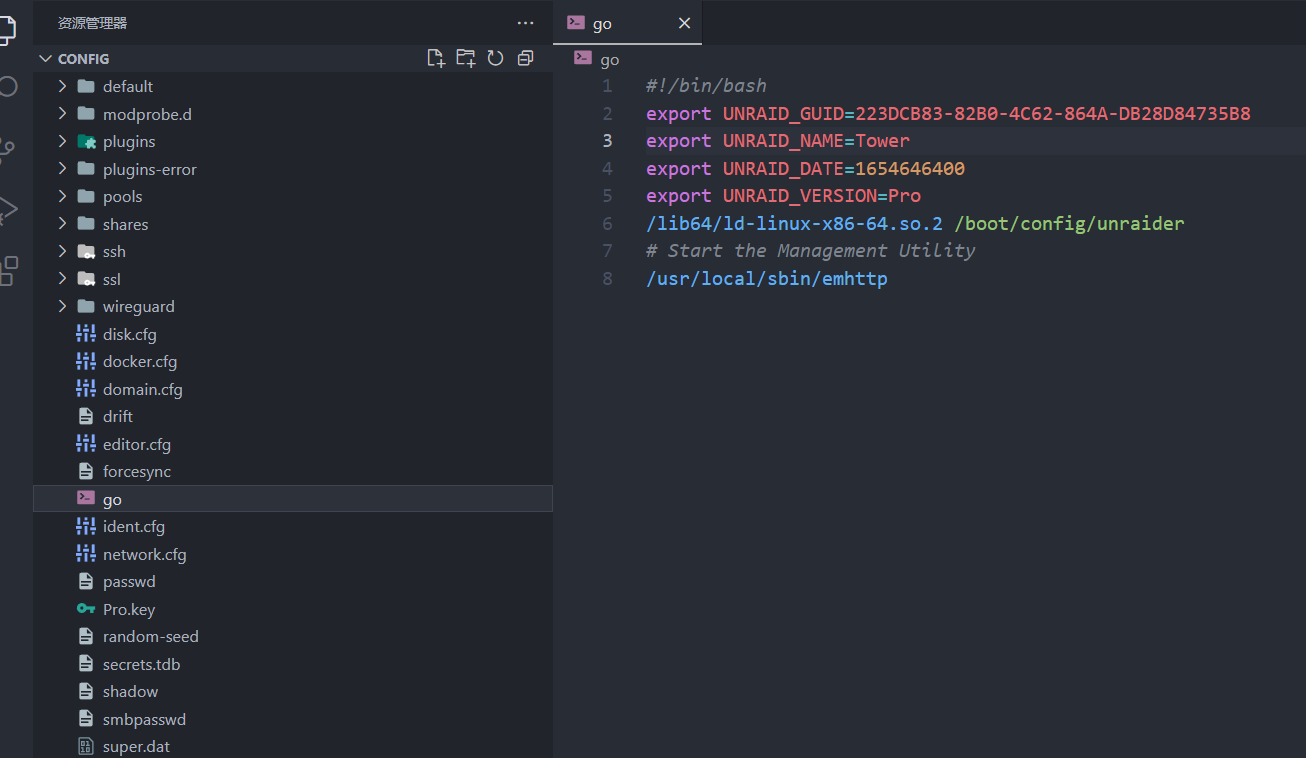
Task: Click the Start the Management Utility comment
Action: click(x=810, y=251)
